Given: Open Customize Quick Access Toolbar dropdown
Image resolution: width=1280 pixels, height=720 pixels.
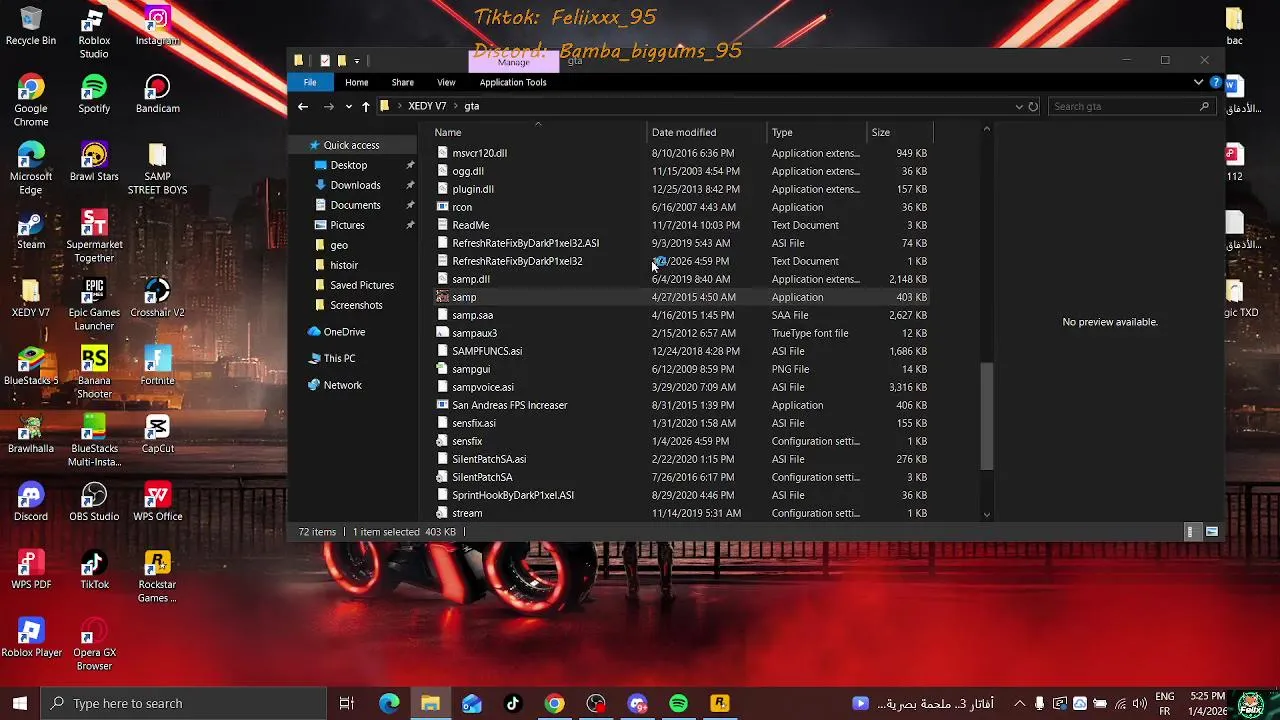Looking at the screenshot, I should coord(357,61).
